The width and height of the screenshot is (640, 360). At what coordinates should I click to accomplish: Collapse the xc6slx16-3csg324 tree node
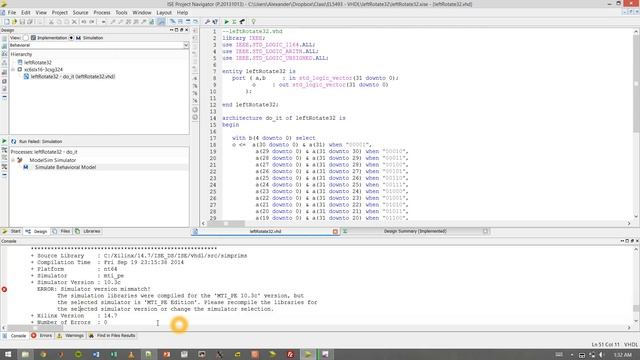click(x=13, y=69)
